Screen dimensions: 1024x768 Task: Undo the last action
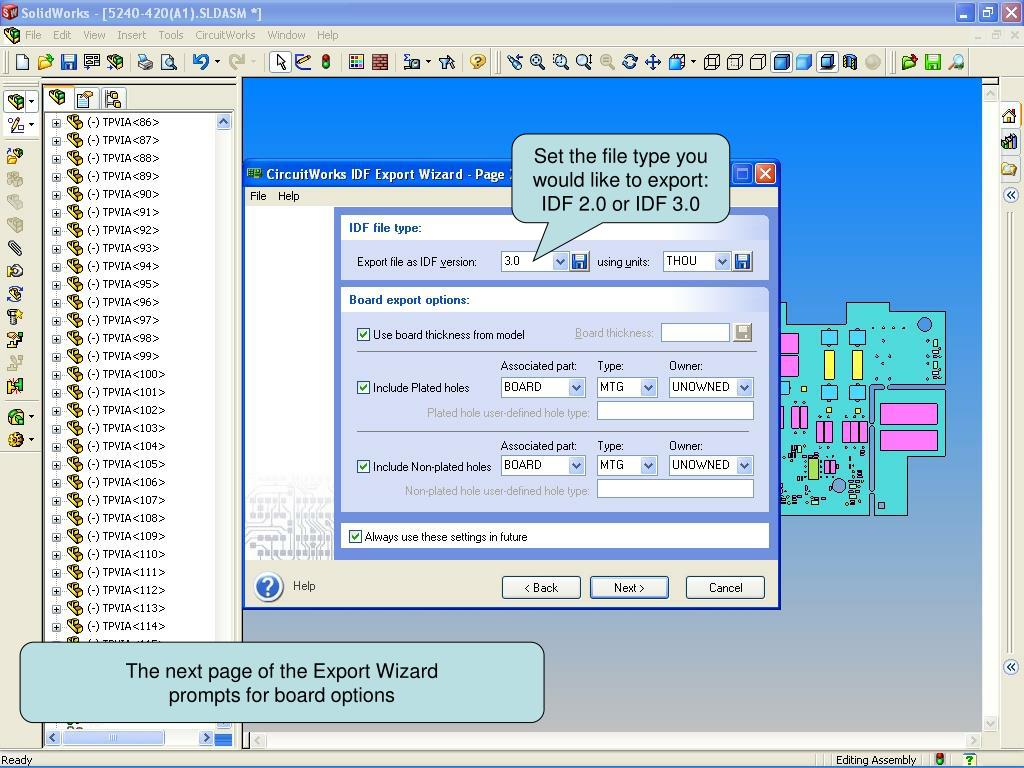200,62
